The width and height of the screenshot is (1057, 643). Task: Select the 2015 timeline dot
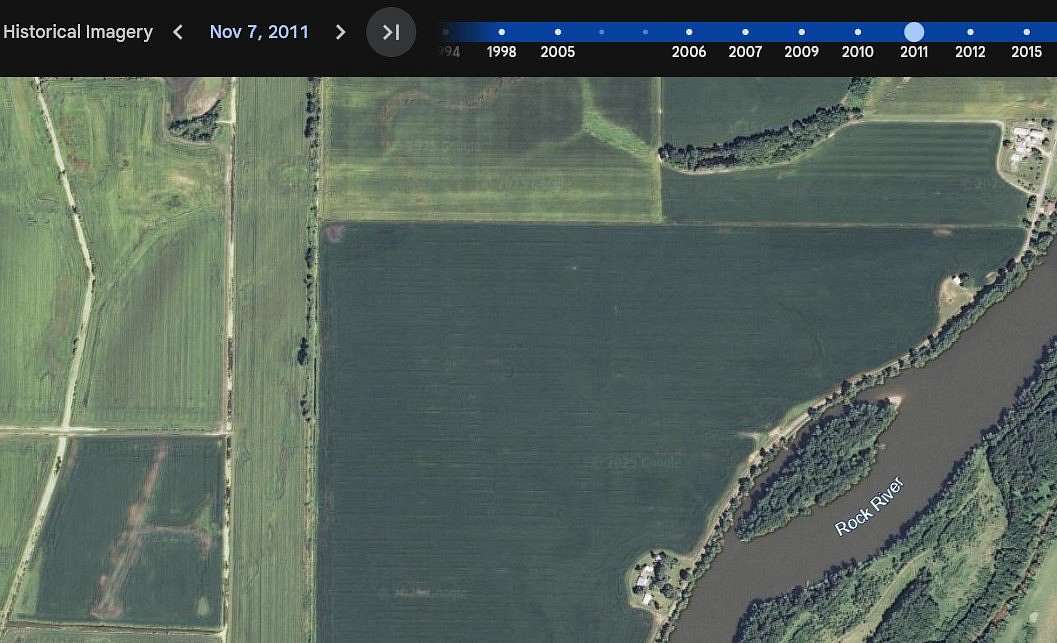tap(1026, 31)
